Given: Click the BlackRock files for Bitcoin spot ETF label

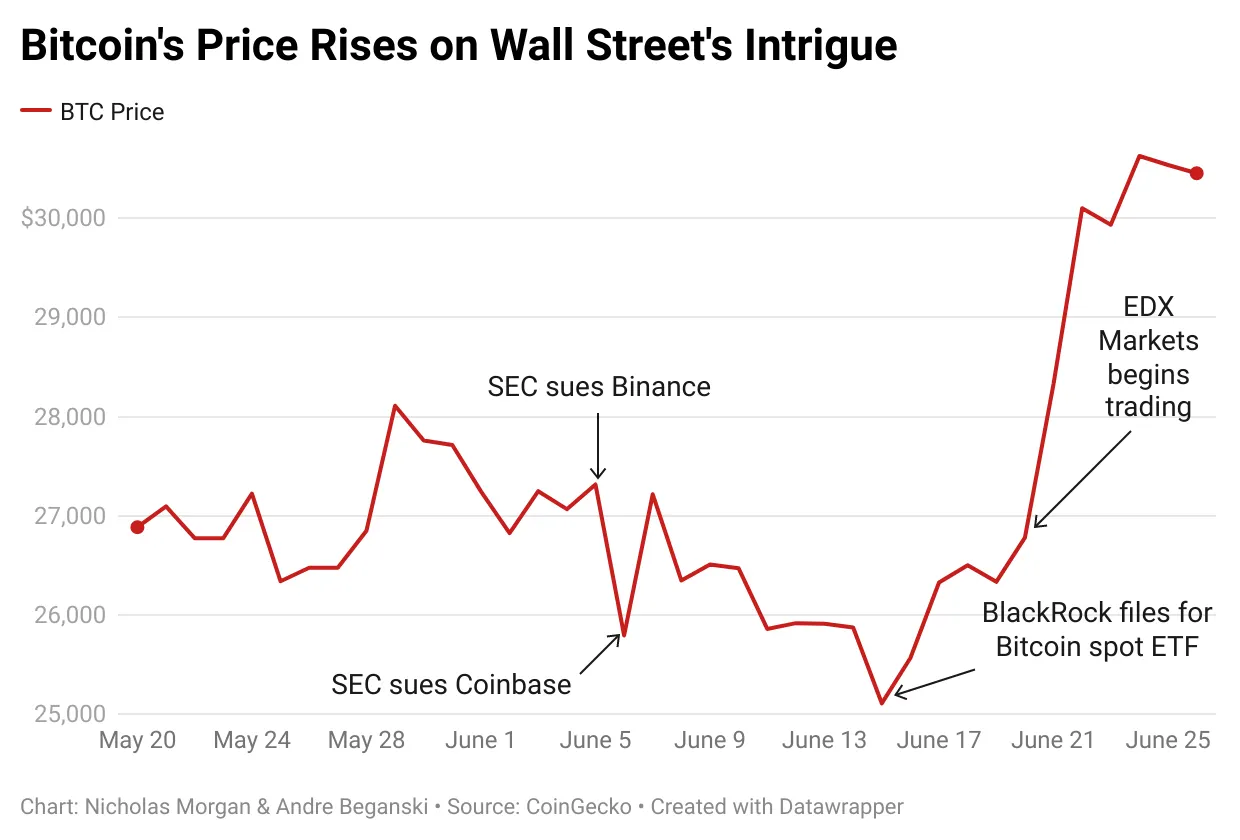Looking at the screenshot, I should [1097, 629].
